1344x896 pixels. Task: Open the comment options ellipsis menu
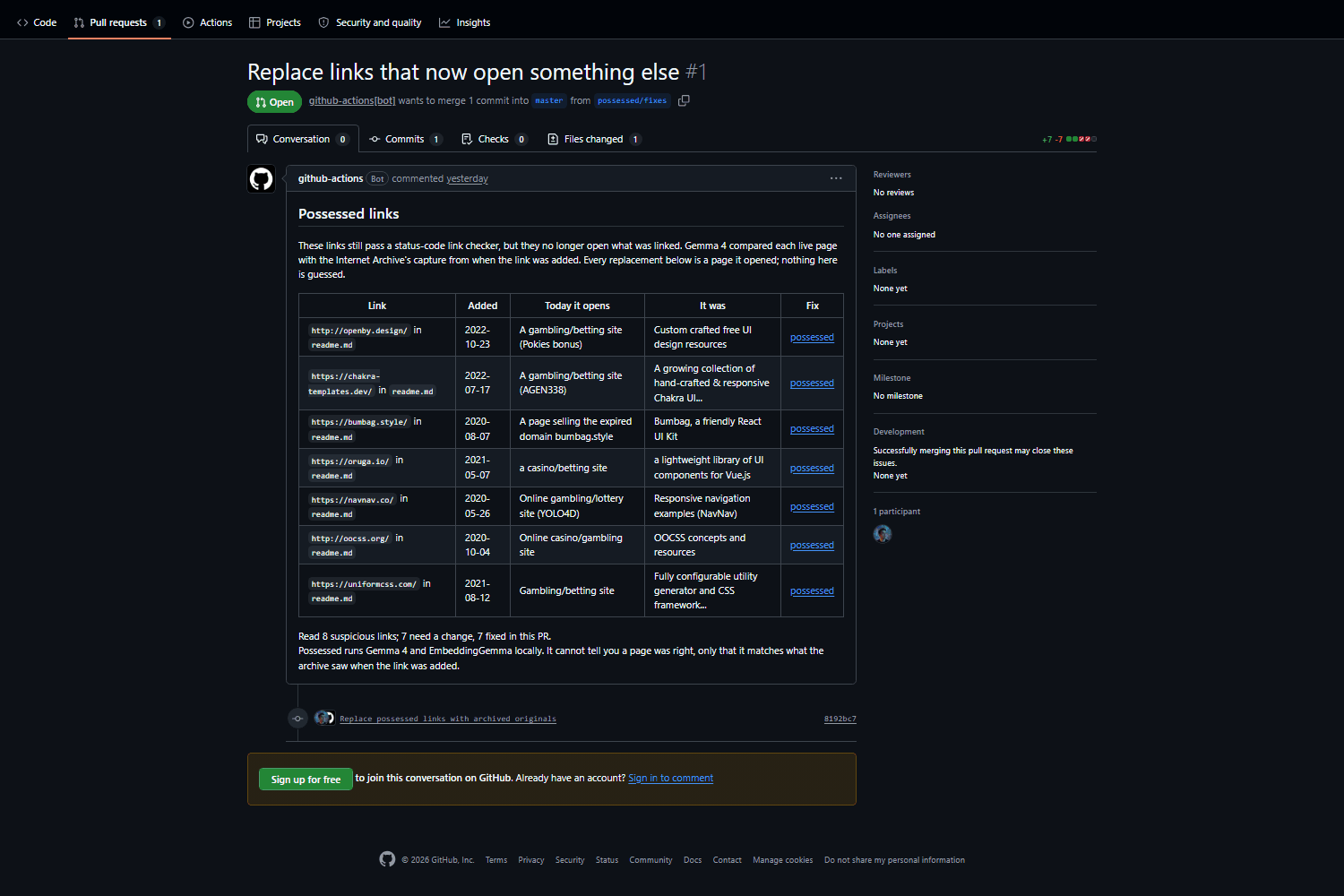pyautogui.click(x=836, y=178)
